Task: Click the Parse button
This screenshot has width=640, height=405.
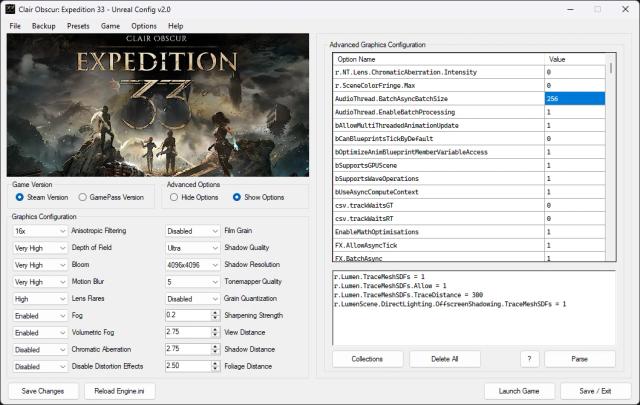Action: click(x=580, y=359)
